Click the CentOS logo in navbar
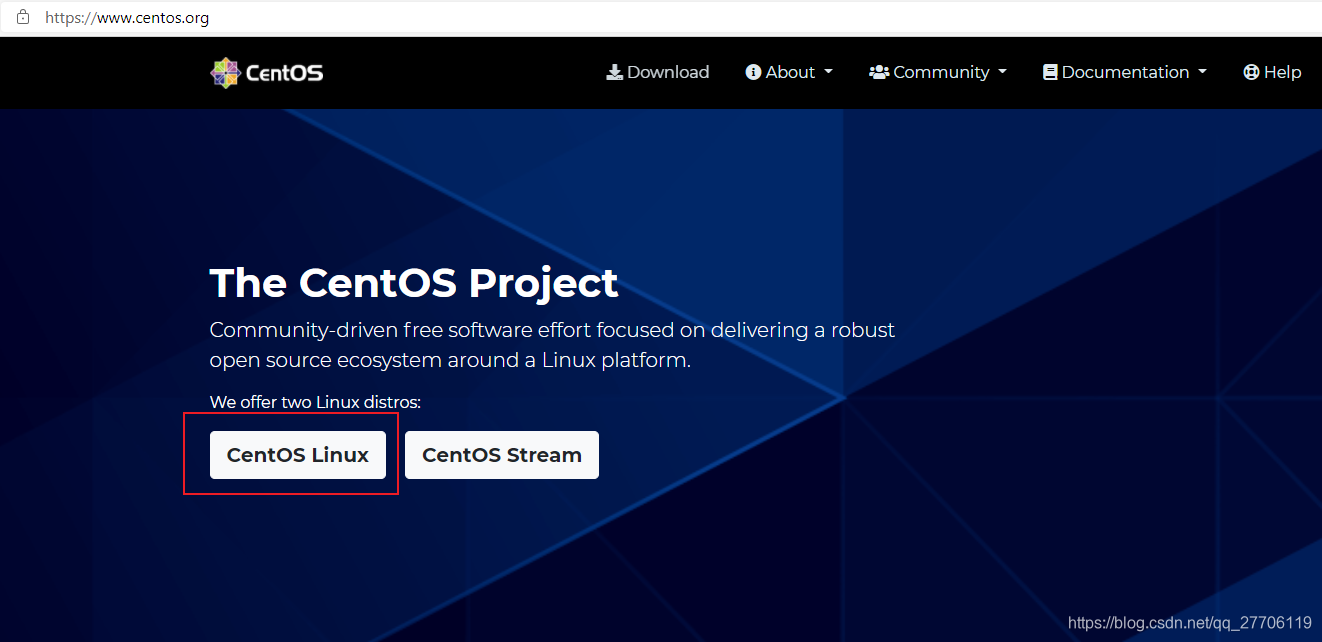Image resolution: width=1322 pixels, height=642 pixels. pos(266,73)
